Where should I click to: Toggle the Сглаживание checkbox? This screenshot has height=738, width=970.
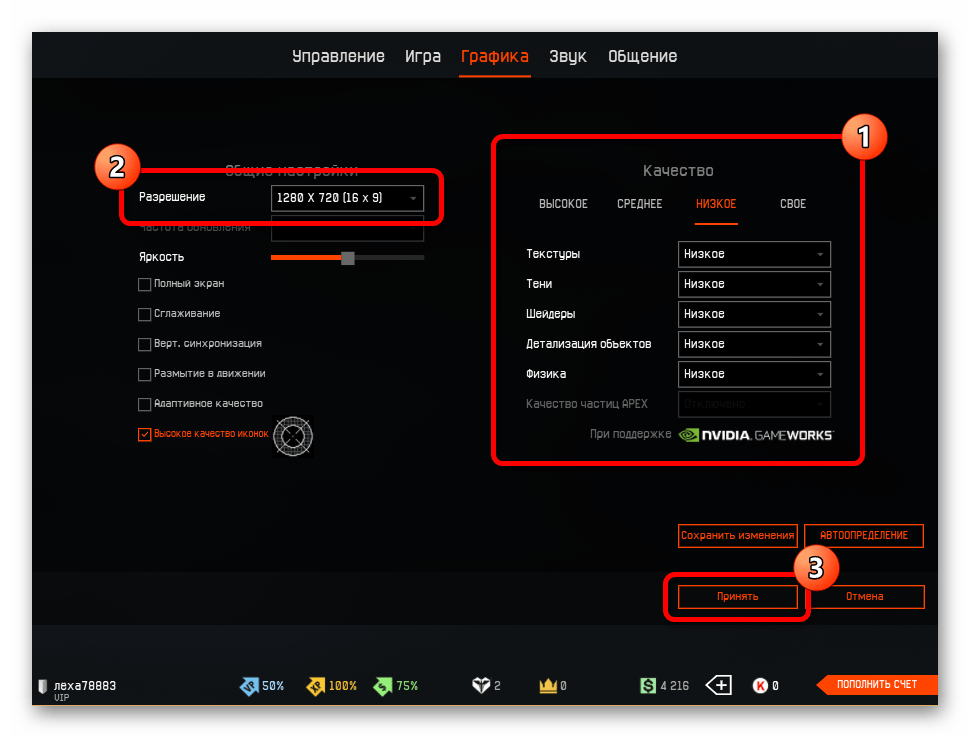click(145, 314)
